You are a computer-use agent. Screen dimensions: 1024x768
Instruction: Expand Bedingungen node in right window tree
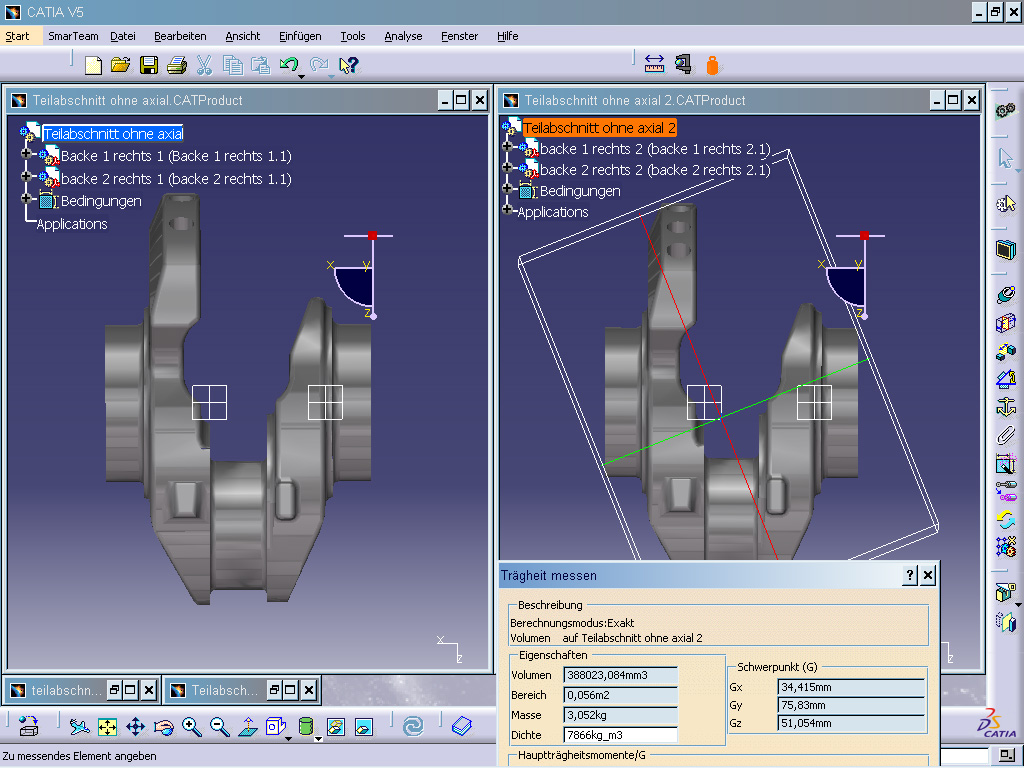[x=507, y=188]
